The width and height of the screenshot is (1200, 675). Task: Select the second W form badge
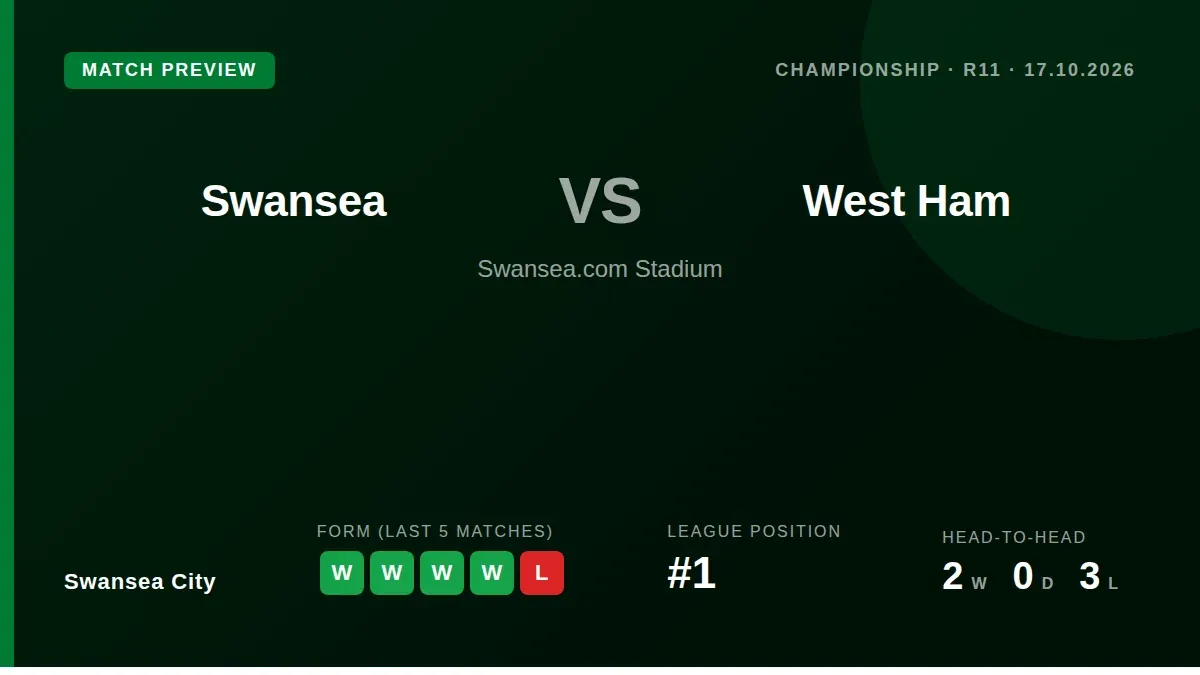point(392,573)
